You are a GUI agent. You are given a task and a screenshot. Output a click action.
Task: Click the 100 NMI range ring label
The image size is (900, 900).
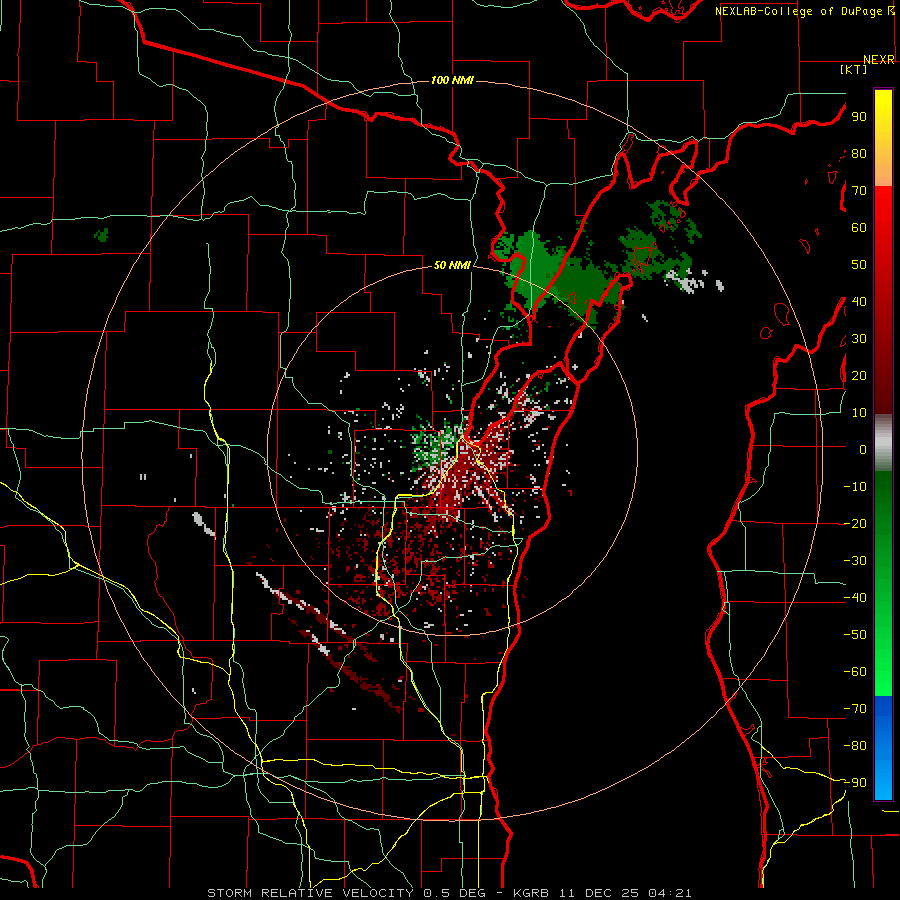(452, 80)
